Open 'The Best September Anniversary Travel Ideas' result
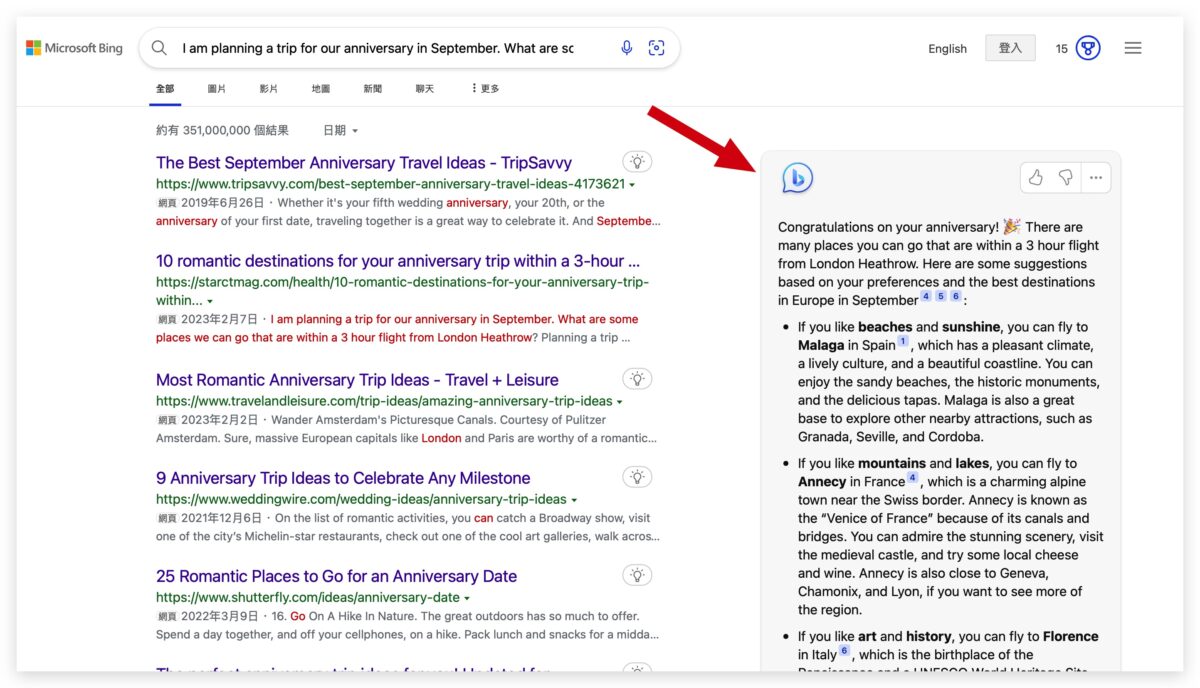The width and height of the screenshot is (1200, 688). 364,162
